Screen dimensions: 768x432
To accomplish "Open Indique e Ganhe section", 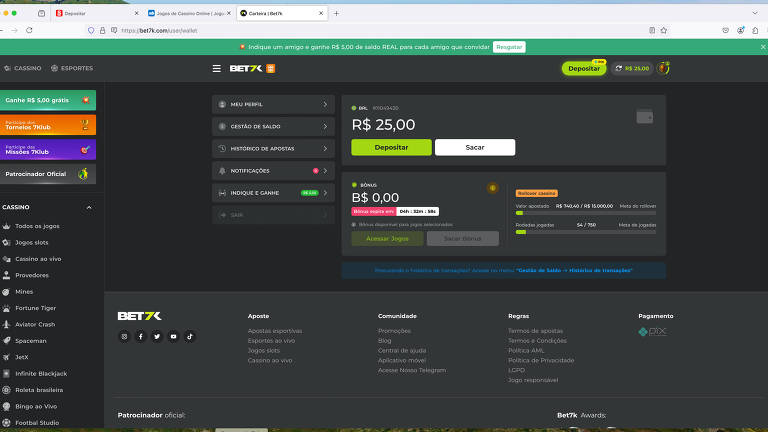I will click(273, 193).
